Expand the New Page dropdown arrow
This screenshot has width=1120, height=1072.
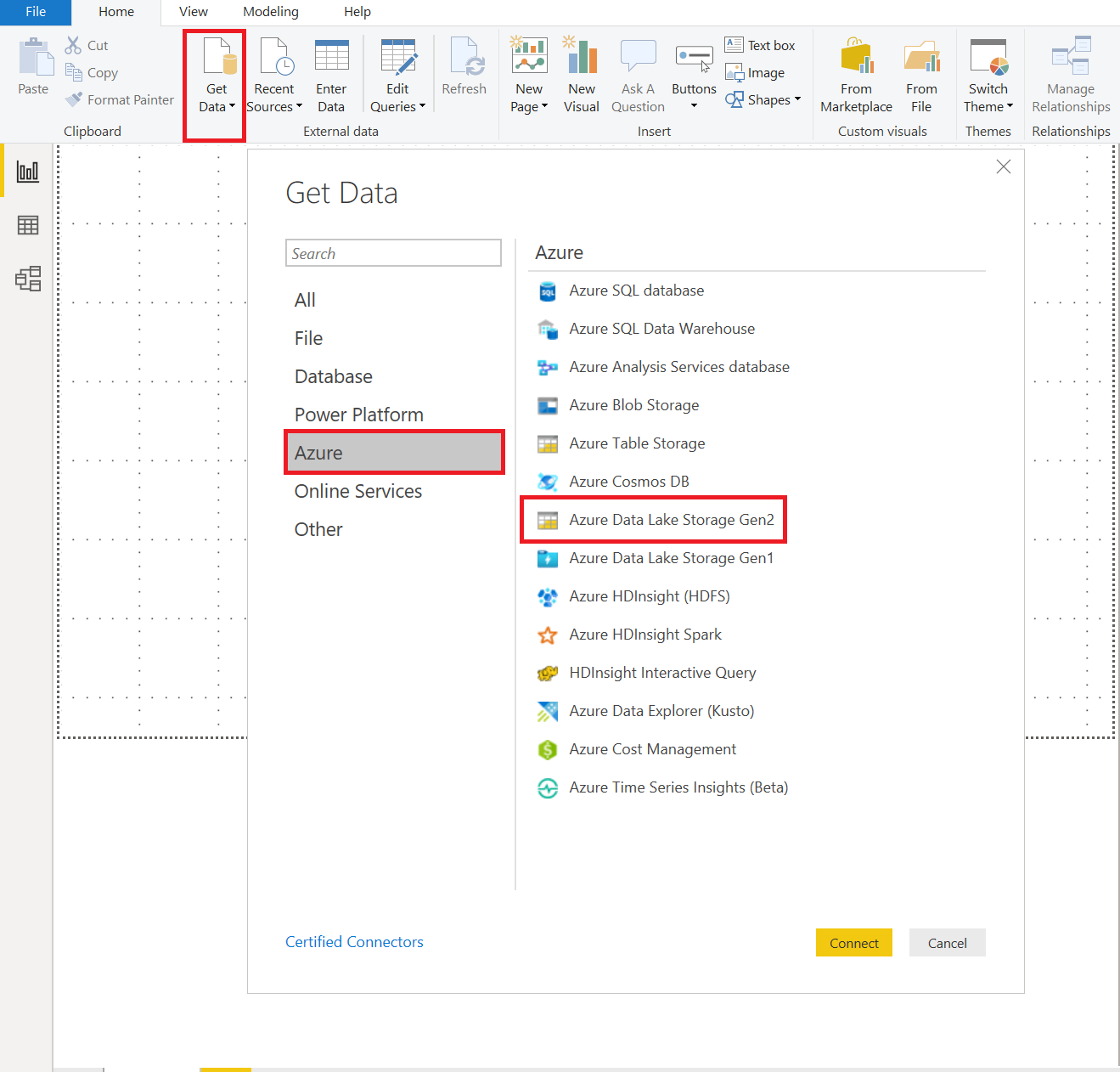click(544, 107)
